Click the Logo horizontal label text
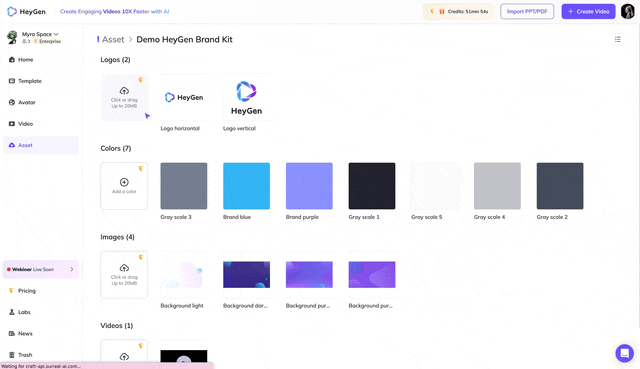The image size is (640, 369). point(180,128)
